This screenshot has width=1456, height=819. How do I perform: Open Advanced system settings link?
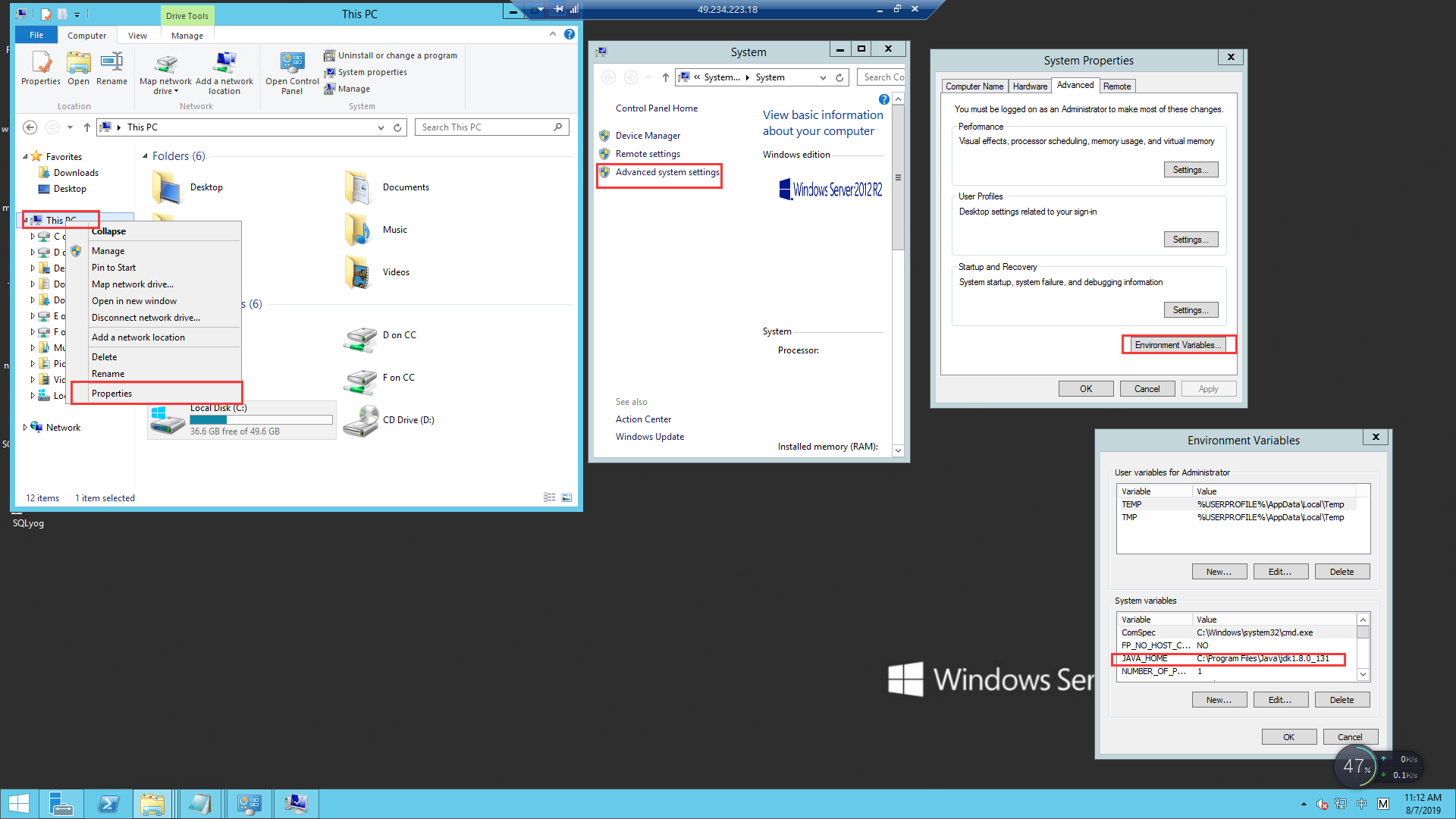click(x=667, y=172)
